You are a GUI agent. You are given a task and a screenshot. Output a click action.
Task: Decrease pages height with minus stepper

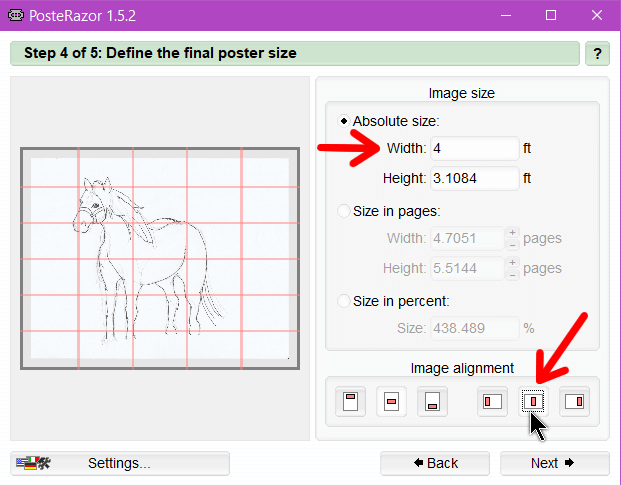coord(512,275)
